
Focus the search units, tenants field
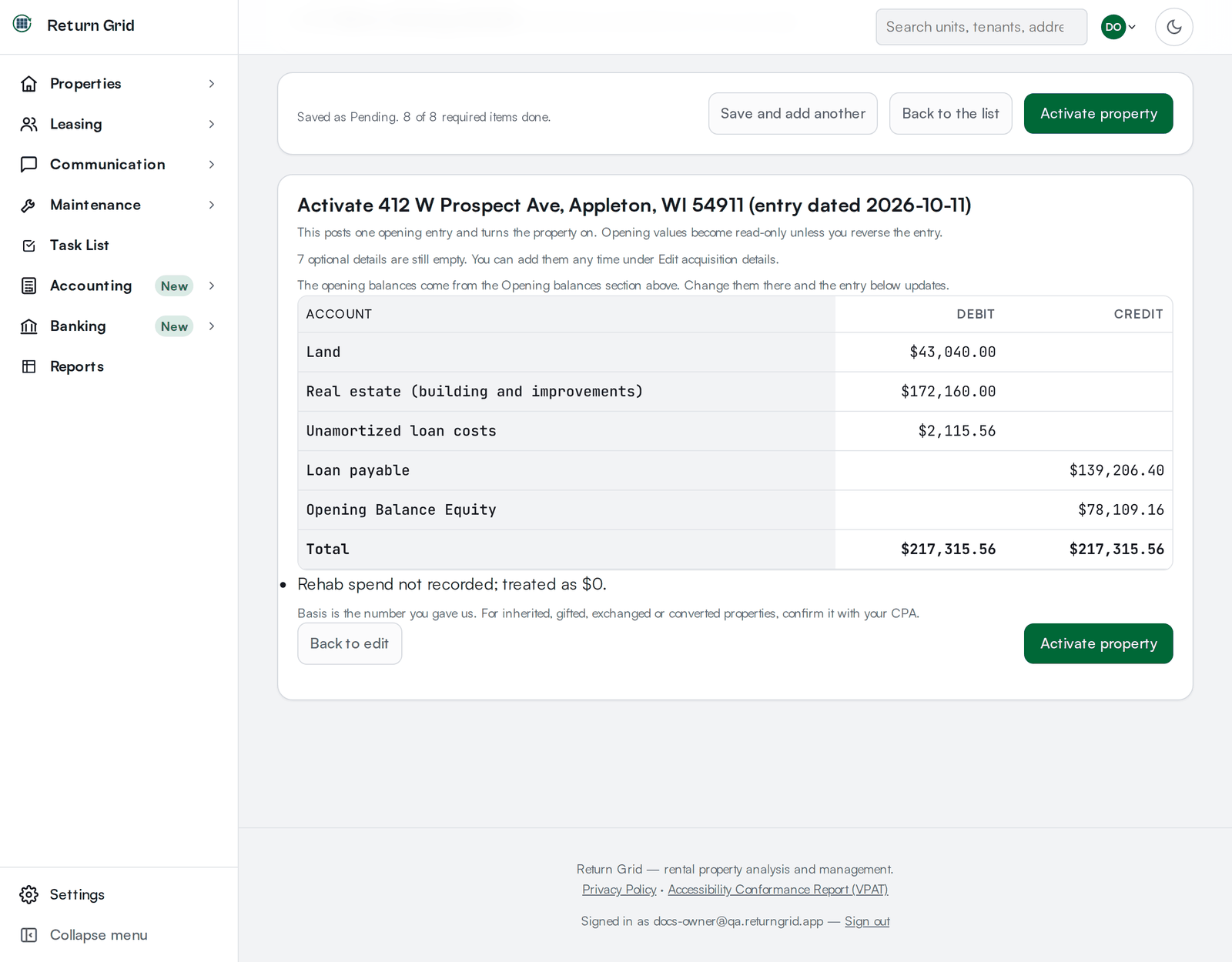tap(982, 27)
